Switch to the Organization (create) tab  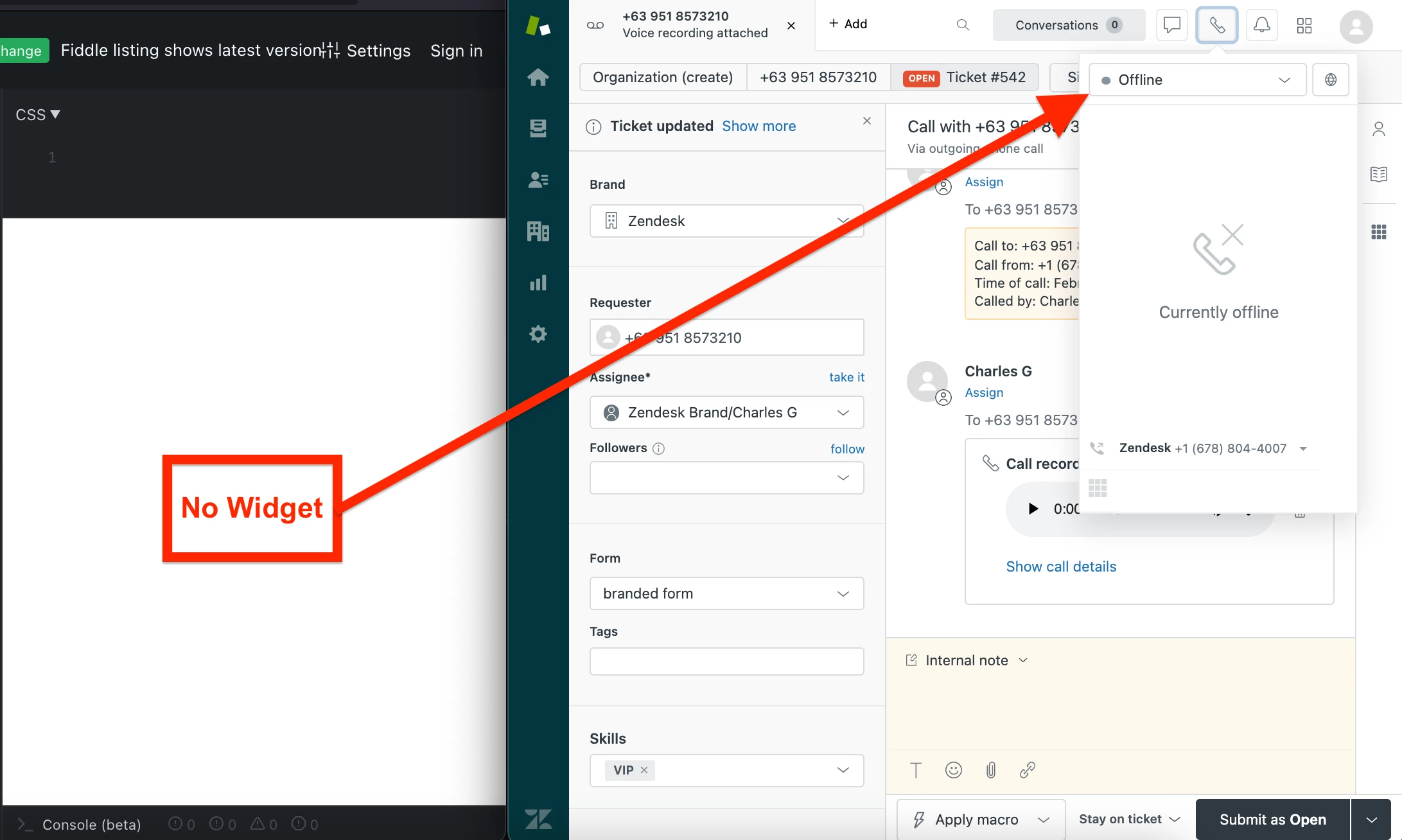(x=662, y=77)
